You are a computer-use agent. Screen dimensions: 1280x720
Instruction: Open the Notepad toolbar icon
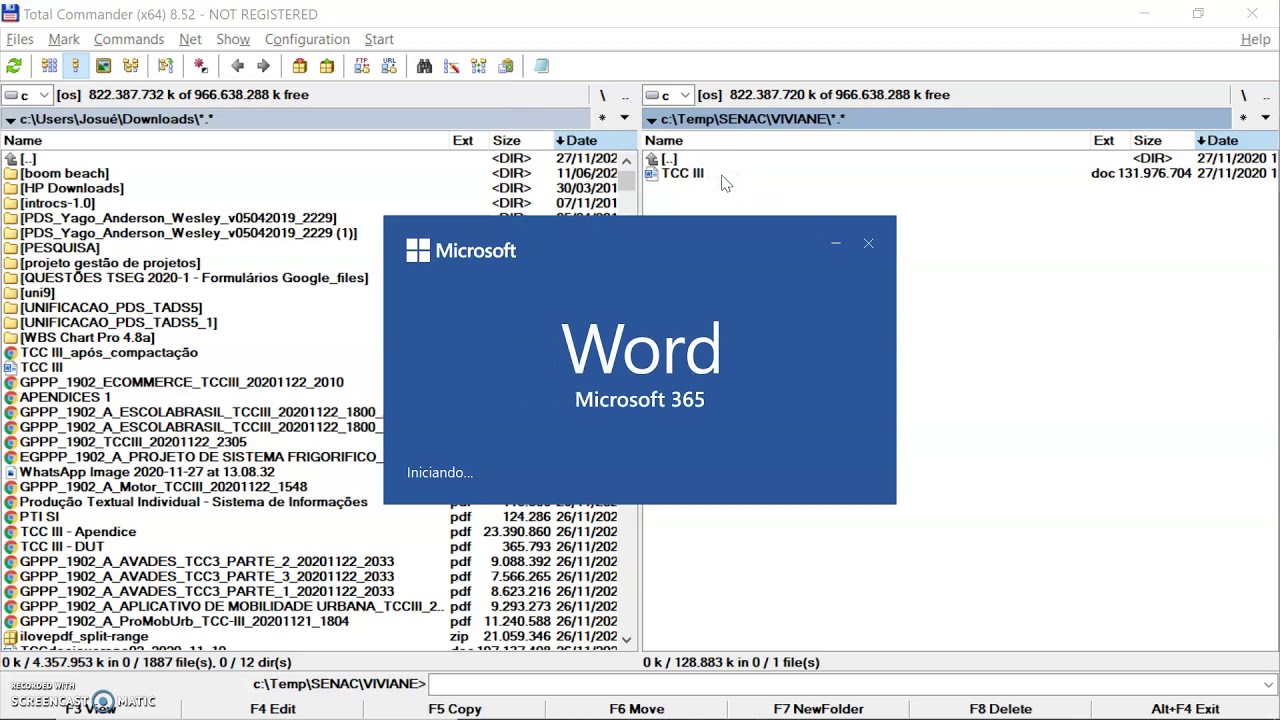(x=541, y=66)
